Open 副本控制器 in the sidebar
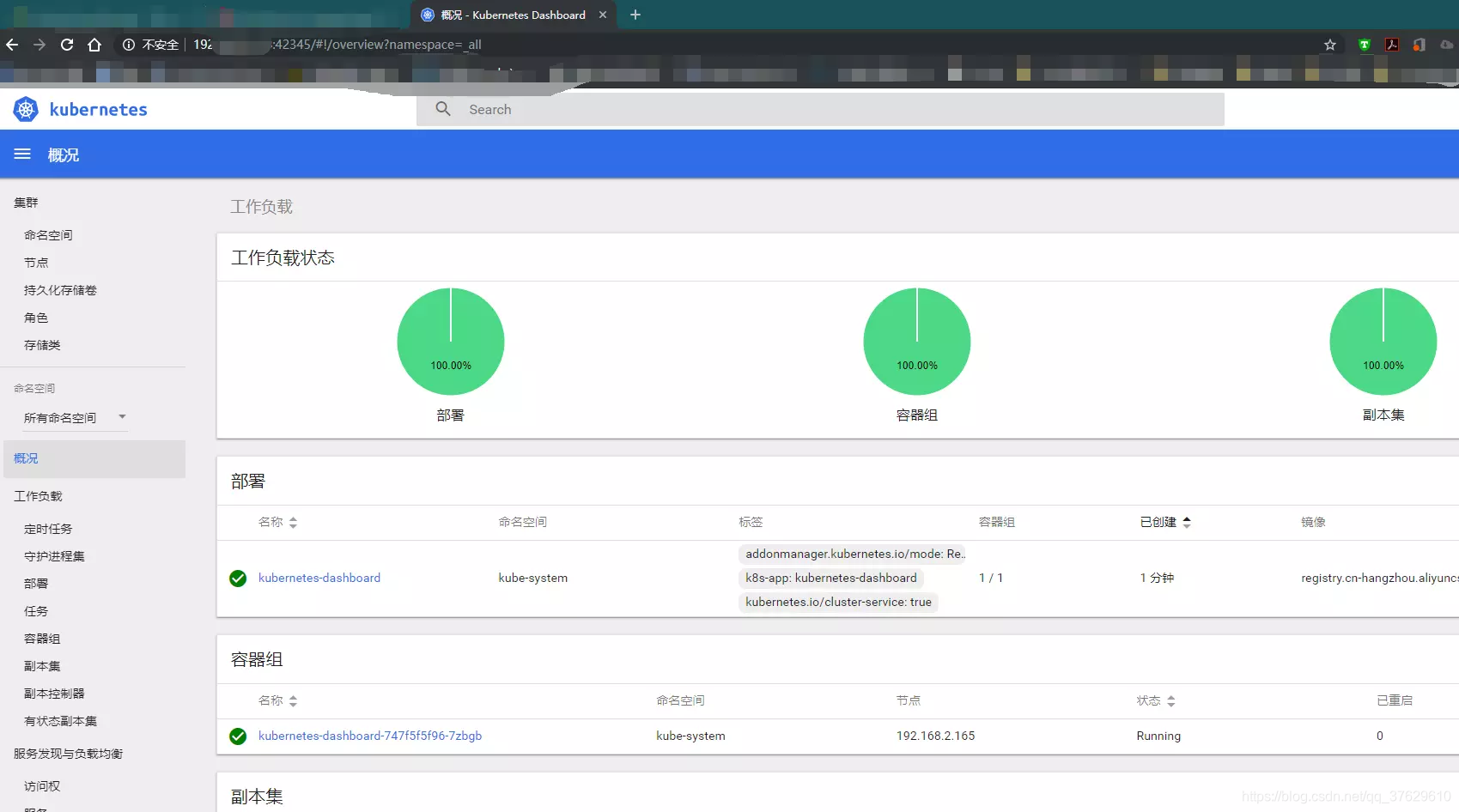This screenshot has height=812, width=1459. click(54, 694)
